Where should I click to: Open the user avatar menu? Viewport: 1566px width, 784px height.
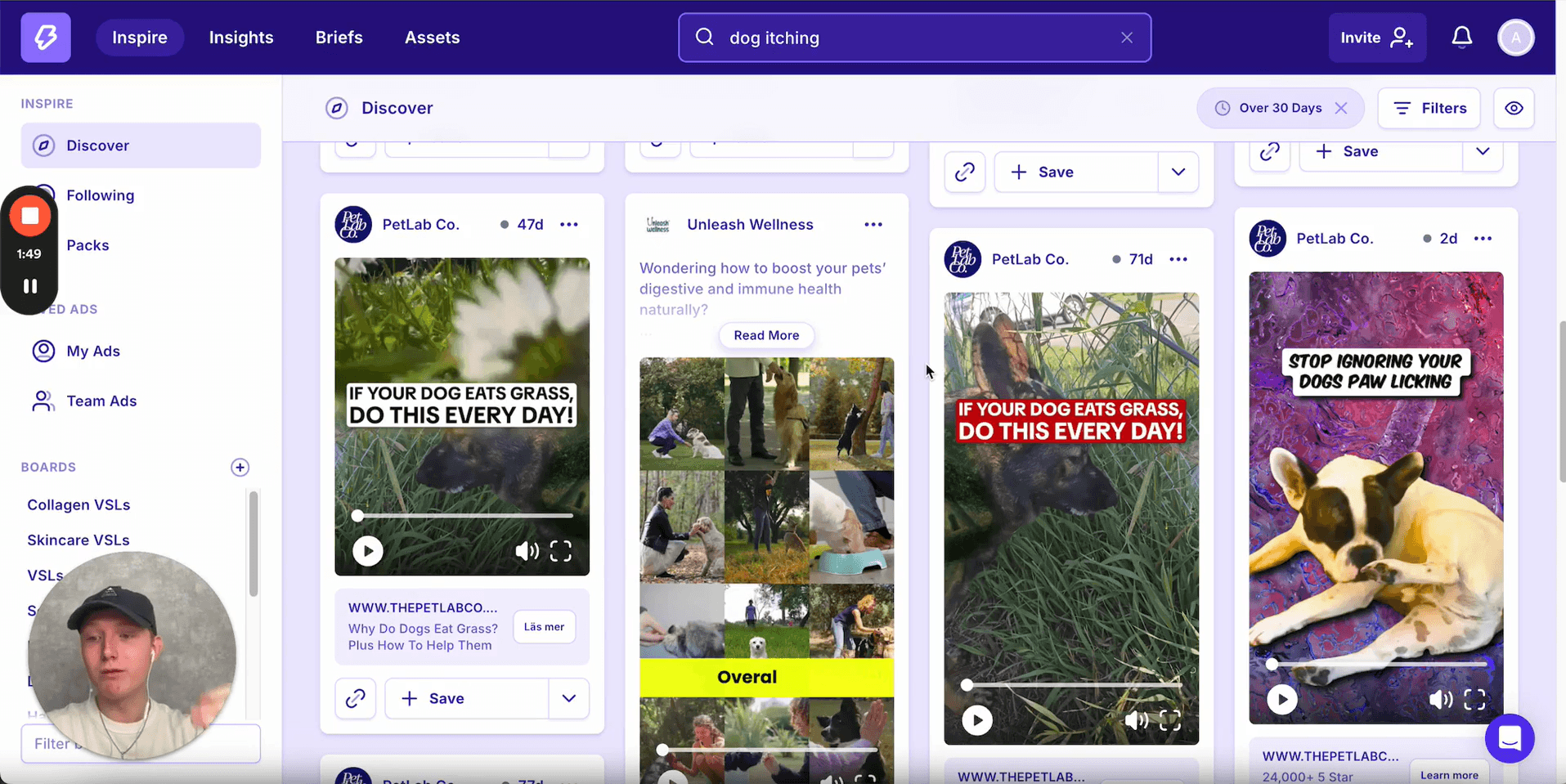(1515, 38)
